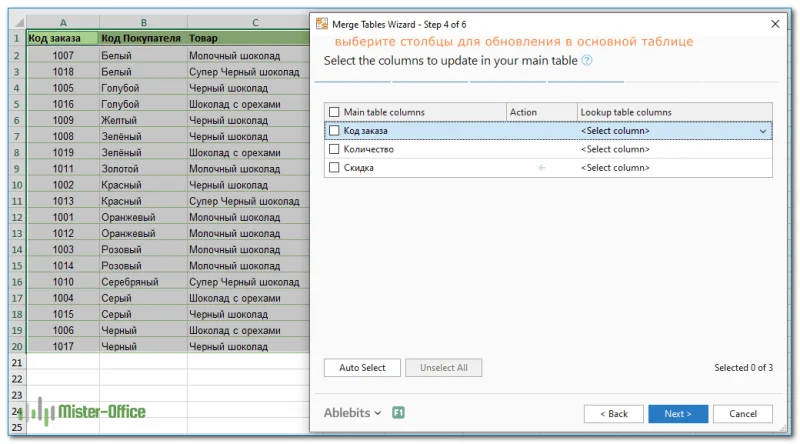
Task: Enable the Количество column checkbox
Action: pyautogui.click(x=334, y=149)
